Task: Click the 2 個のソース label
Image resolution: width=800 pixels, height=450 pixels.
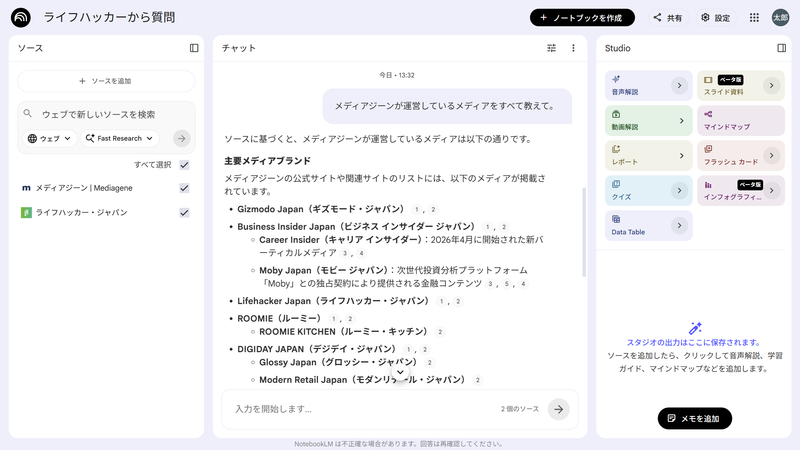Action: point(519,409)
